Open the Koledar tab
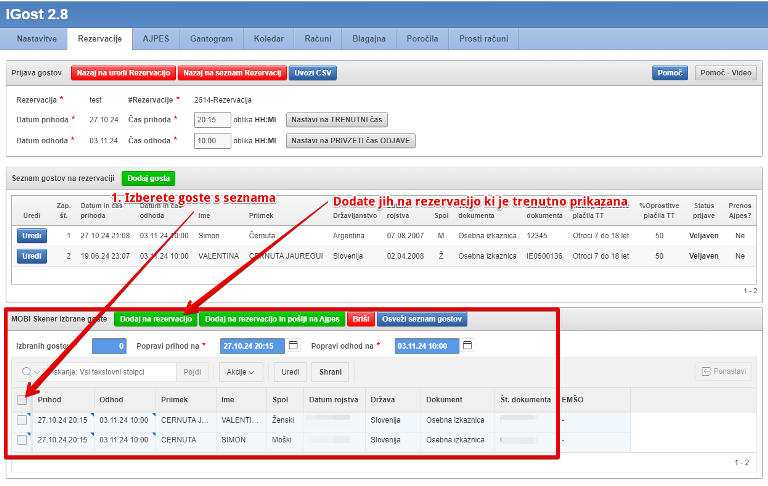 (267, 38)
